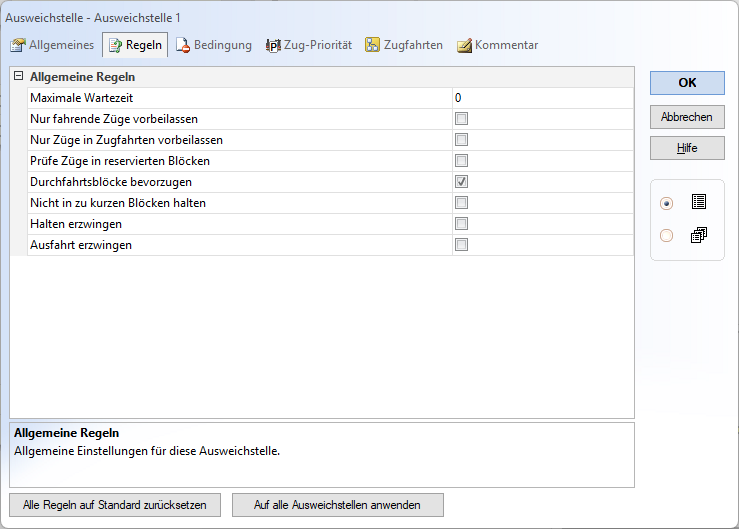Select the second view radio button
Viewport: 739px width, 529px height.
pos(667,236)
